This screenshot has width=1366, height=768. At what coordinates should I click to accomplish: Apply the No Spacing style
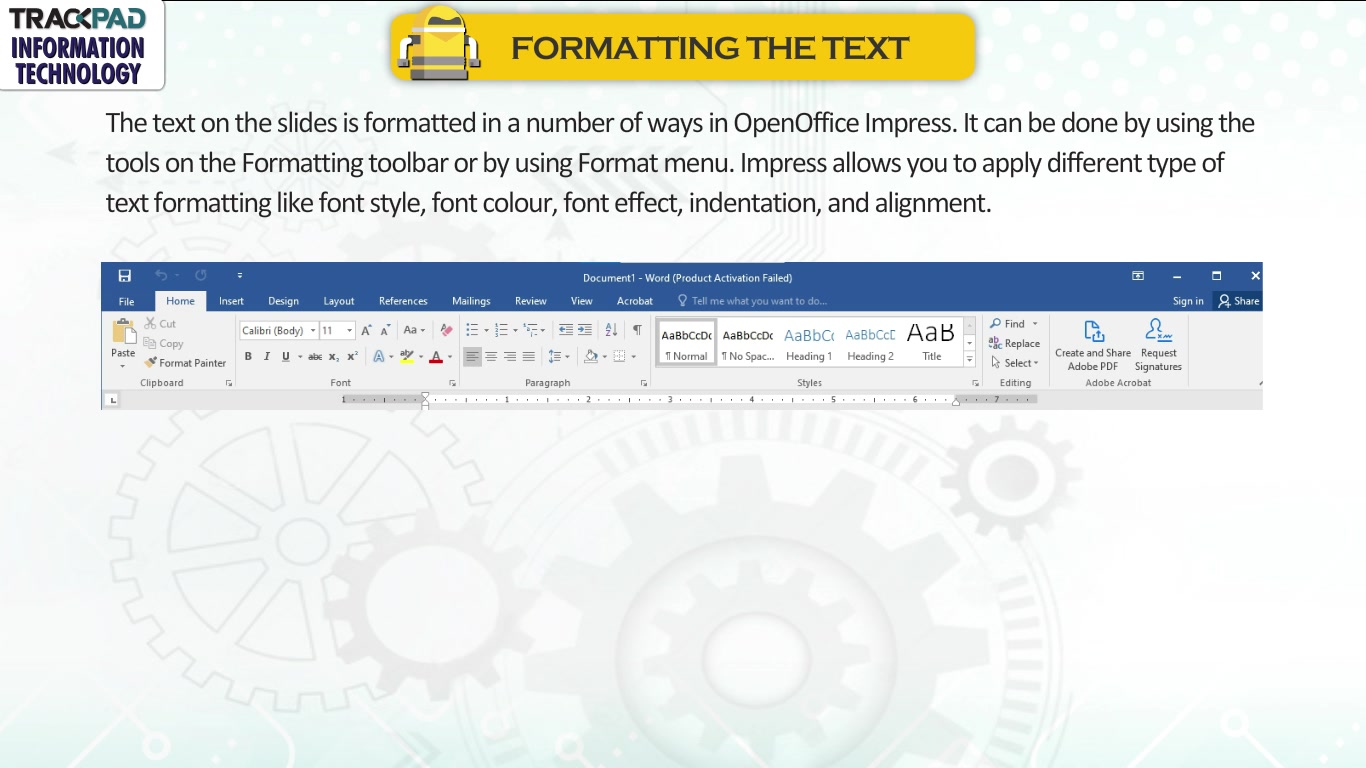coord(748,342)
